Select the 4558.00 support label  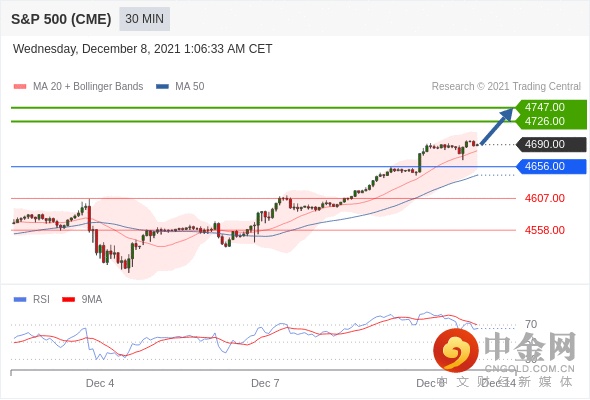[544, 230]
